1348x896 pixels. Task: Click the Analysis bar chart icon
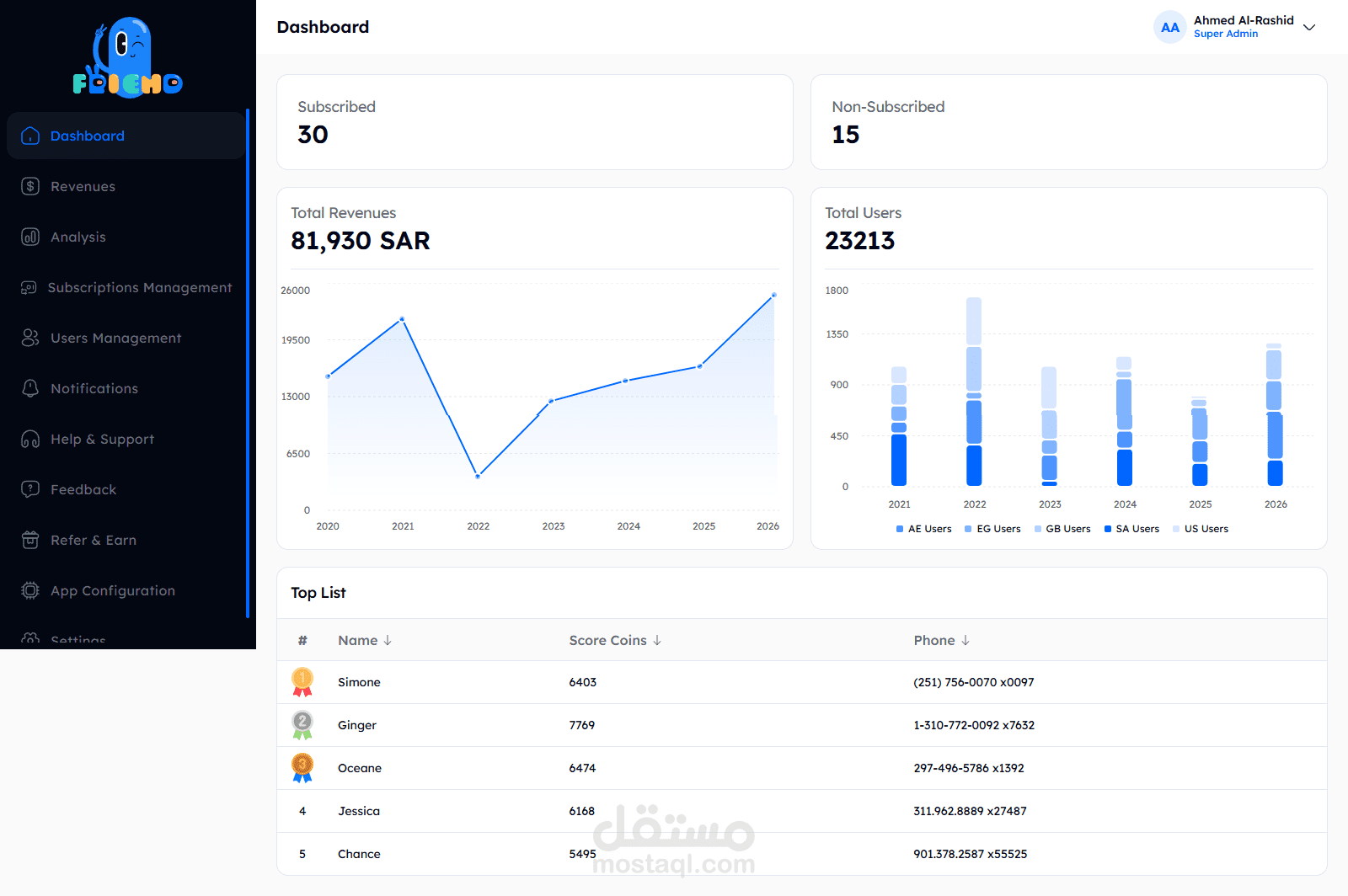(x=30, y=237)
